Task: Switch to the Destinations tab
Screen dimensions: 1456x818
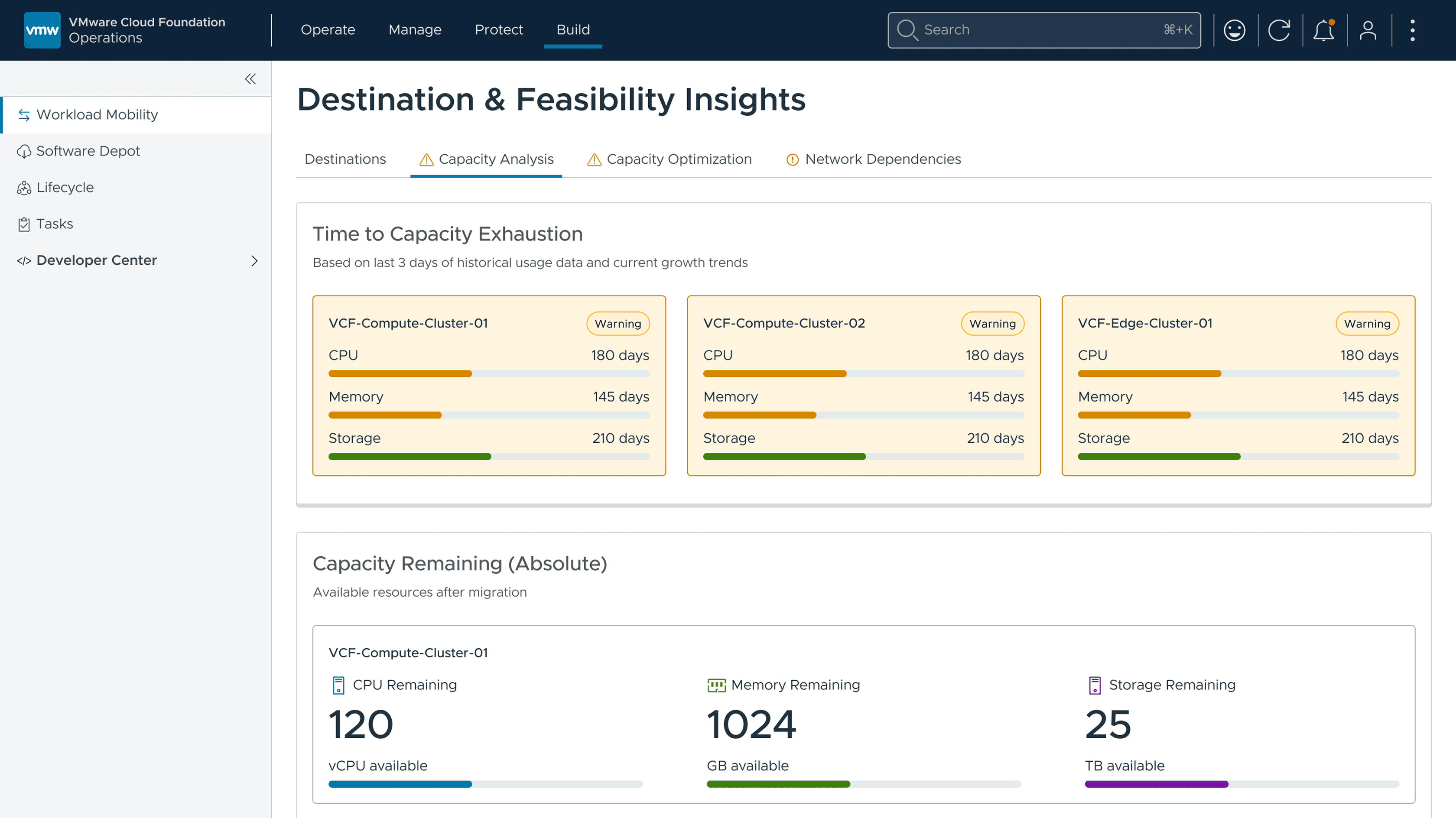Action: (x=345, y=159)
